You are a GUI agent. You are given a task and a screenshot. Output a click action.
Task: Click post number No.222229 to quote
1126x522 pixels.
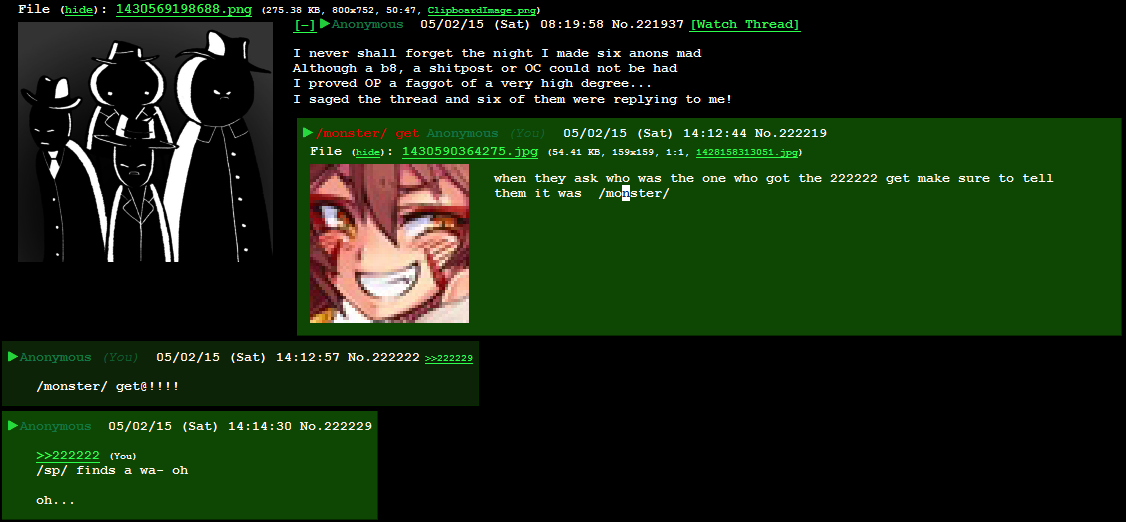pyautogui.click(x=335, y=426)
